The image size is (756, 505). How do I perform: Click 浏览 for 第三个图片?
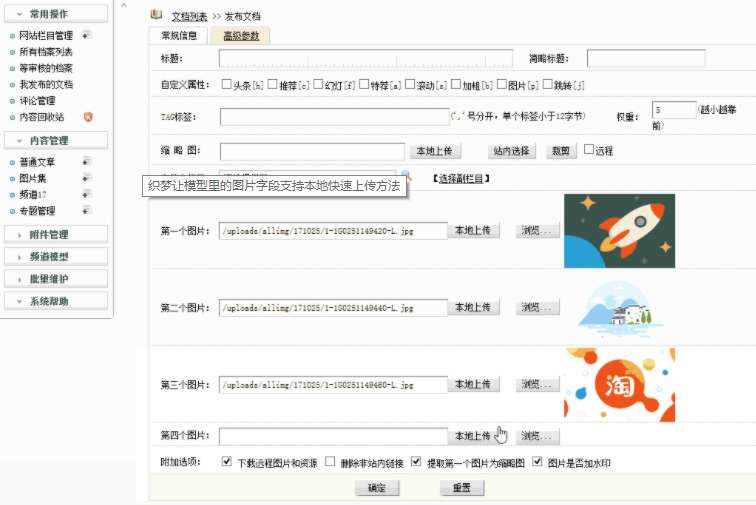point(537,384)
